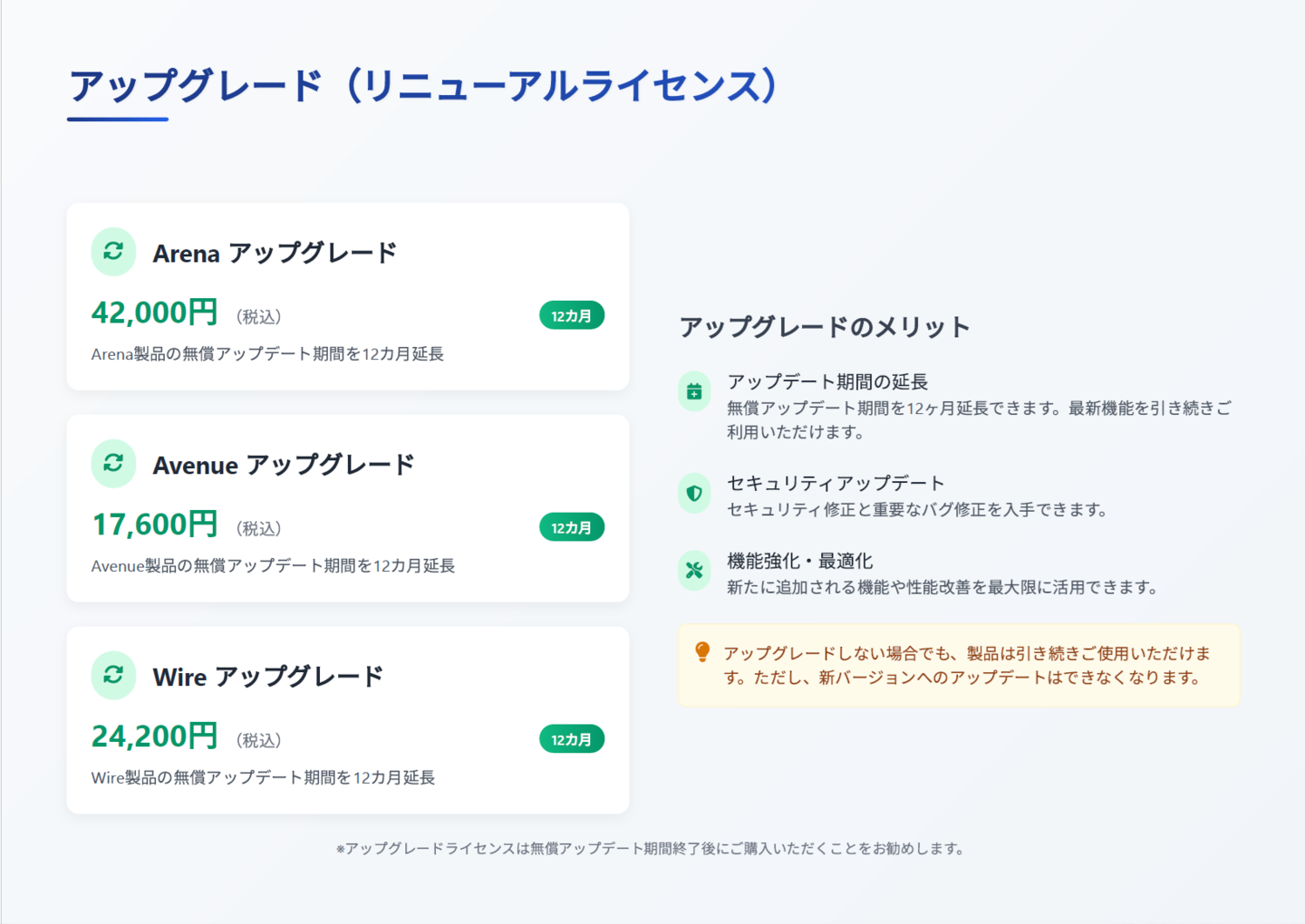Click the Avenue upgrade refresh icon

click(x=113, y=463)
